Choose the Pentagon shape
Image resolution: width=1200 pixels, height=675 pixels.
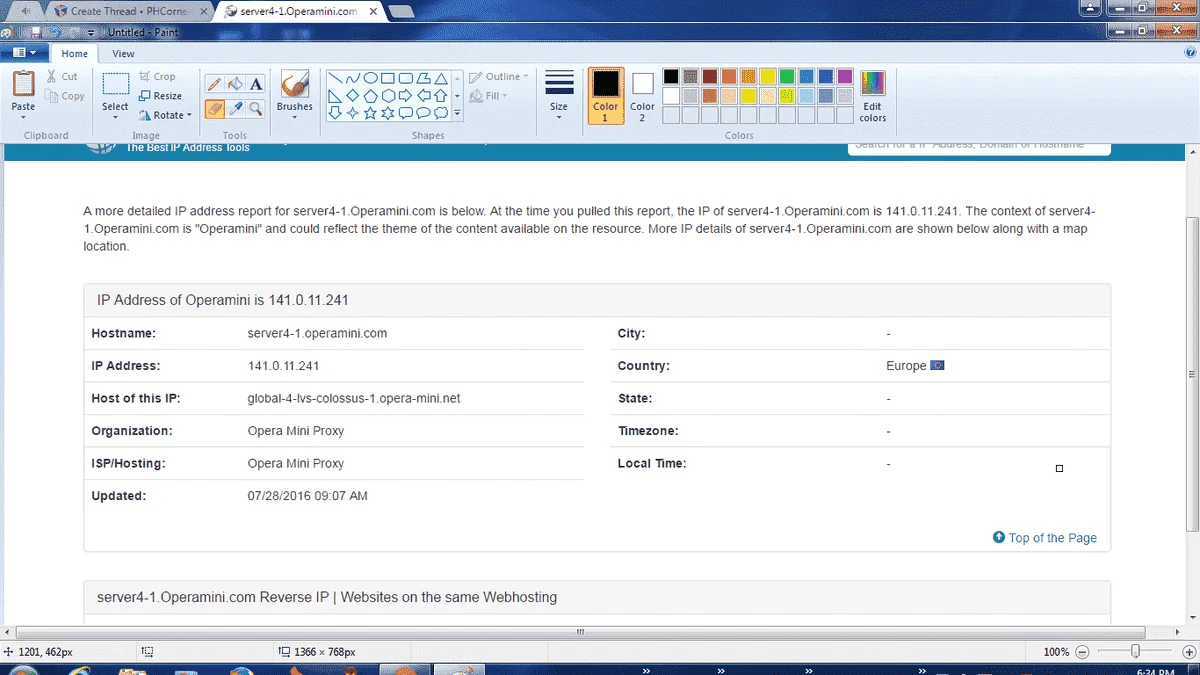pyautogui.click(x=370, y=96)
